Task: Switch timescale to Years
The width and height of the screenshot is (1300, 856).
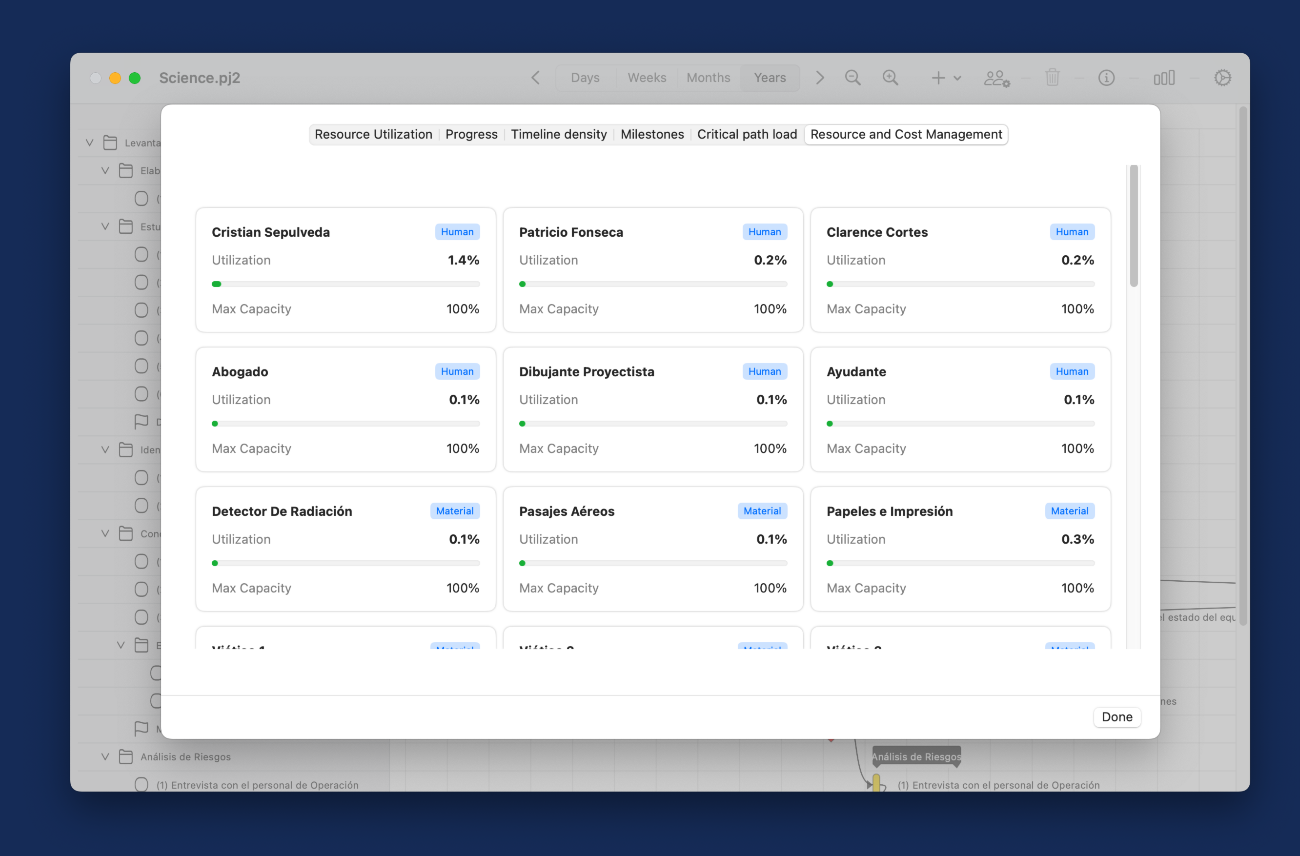Action: [x=770, y=78]
